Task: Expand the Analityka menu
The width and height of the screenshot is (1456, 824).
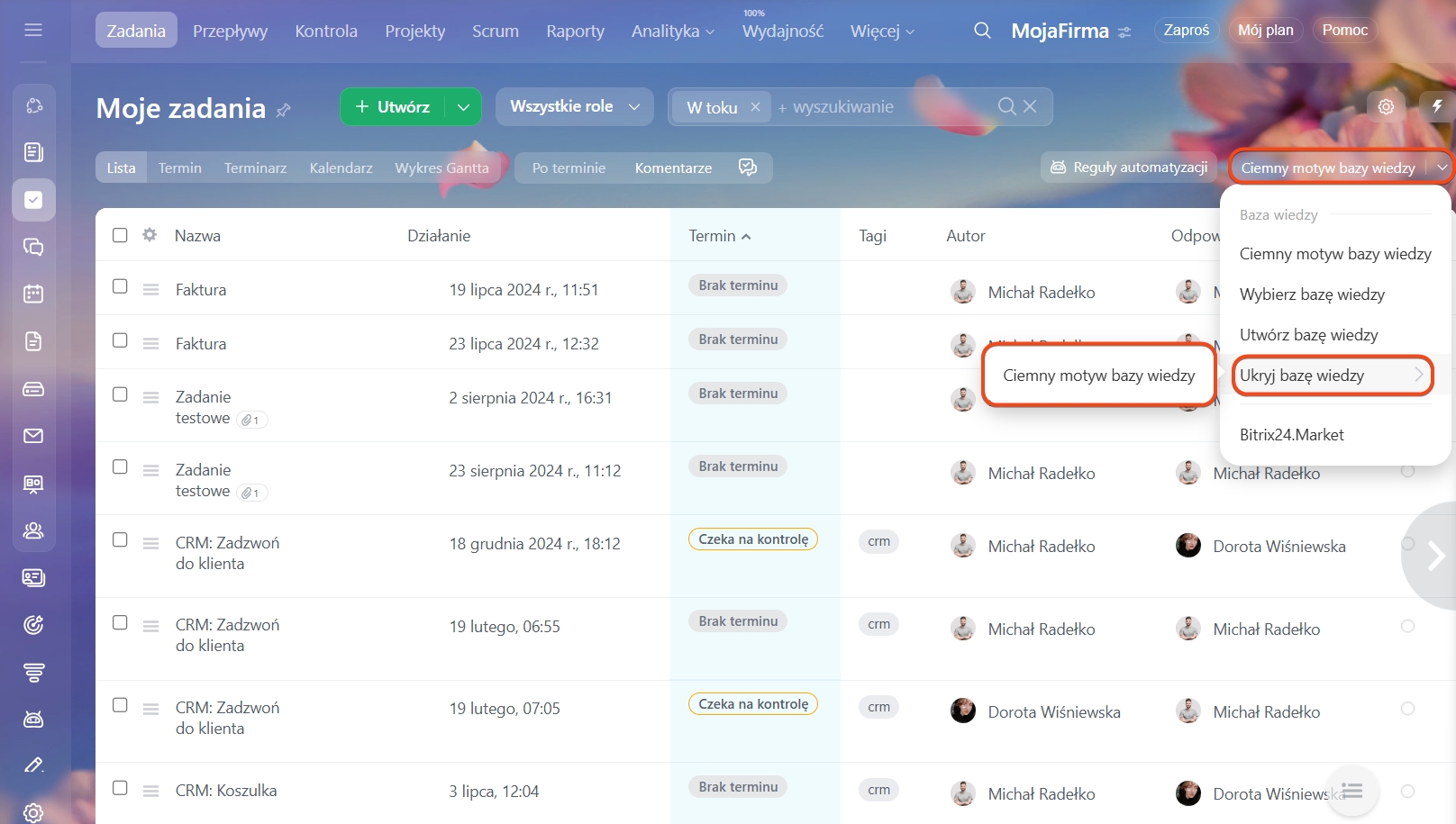Action: [672, 31]
